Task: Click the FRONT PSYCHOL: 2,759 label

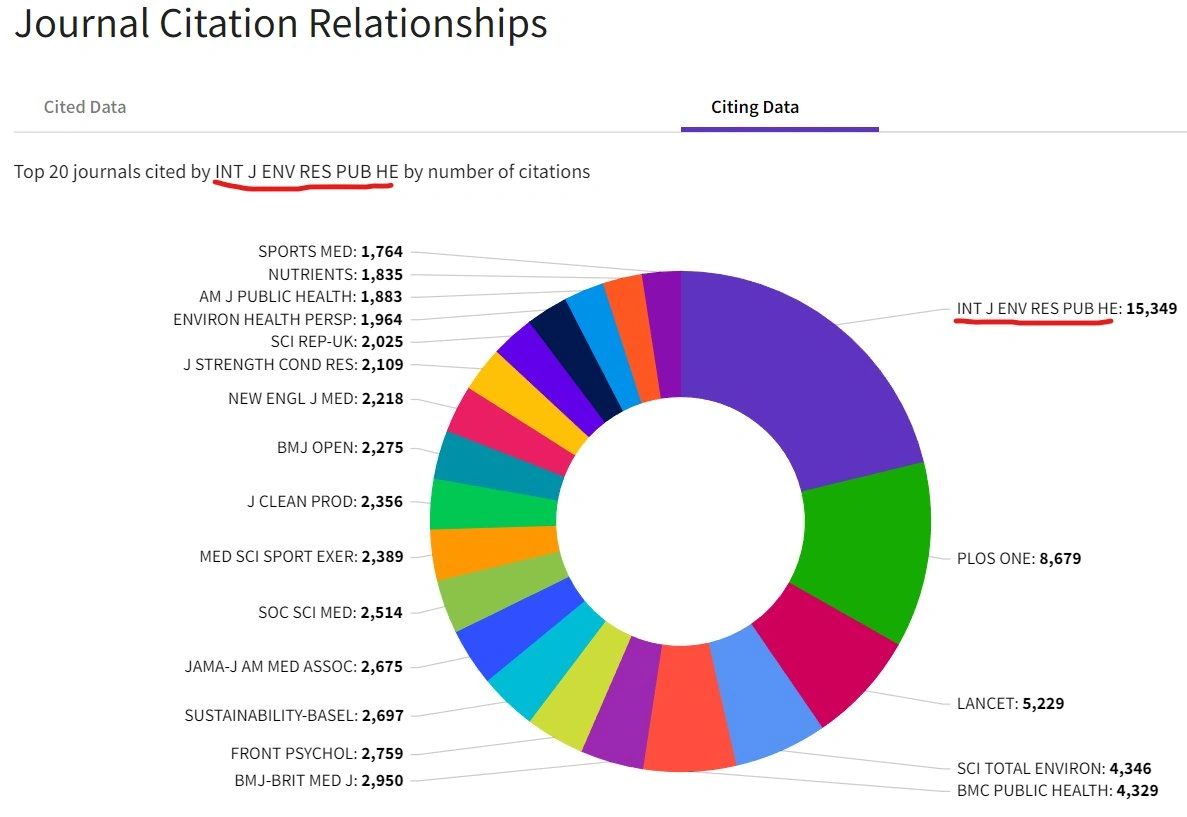Action: click(317, 754)
